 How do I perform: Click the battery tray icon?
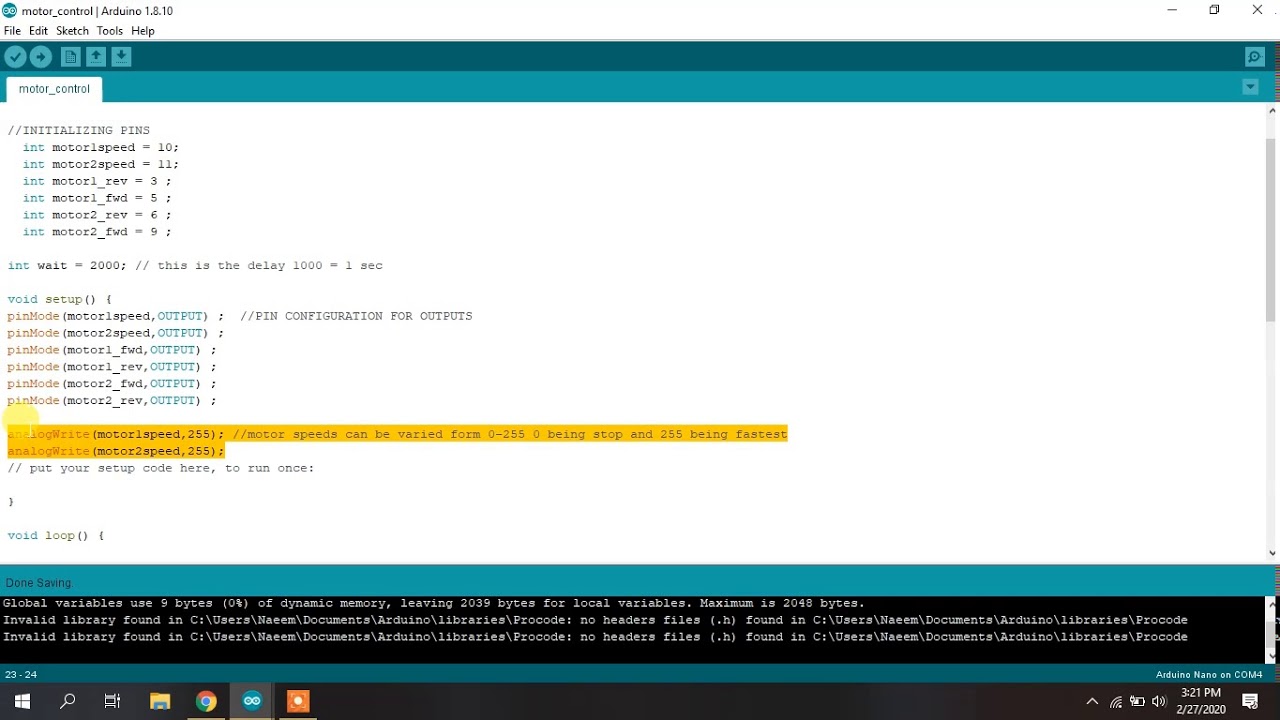pyautogui.click(x=1137, y=701)
